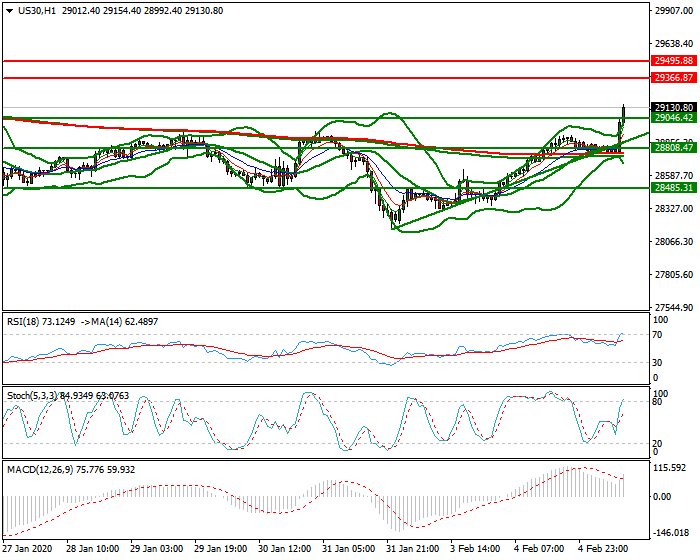Click the Stochastic 80 level scale value

(x=657, y=401)
